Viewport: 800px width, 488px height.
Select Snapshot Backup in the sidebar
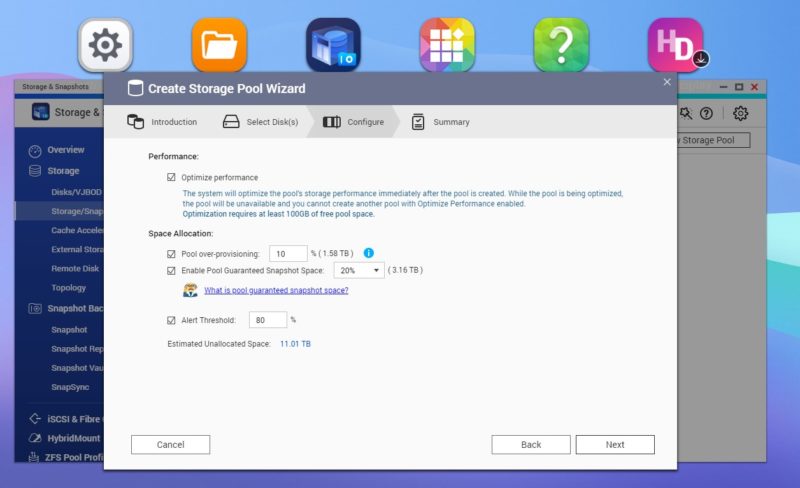point(76,308)
